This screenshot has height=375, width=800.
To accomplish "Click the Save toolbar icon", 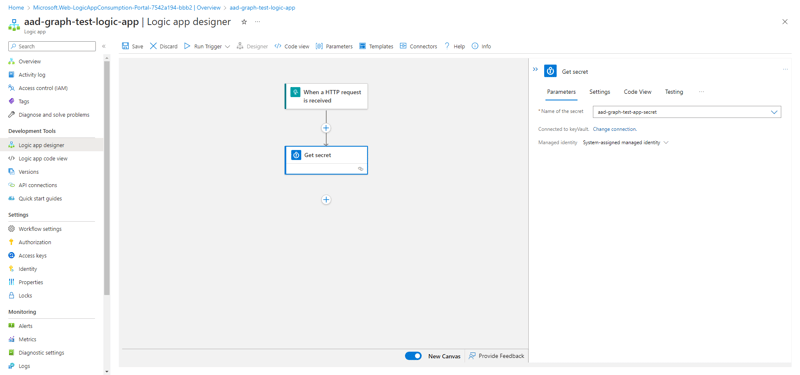I will click(126, 46).
